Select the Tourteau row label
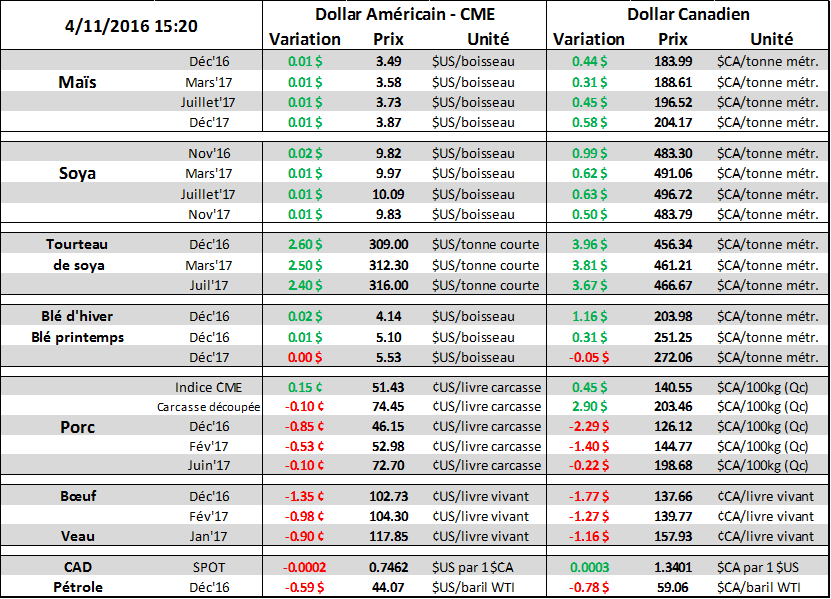Screen dimensions: 831x599 click(76, 245)
